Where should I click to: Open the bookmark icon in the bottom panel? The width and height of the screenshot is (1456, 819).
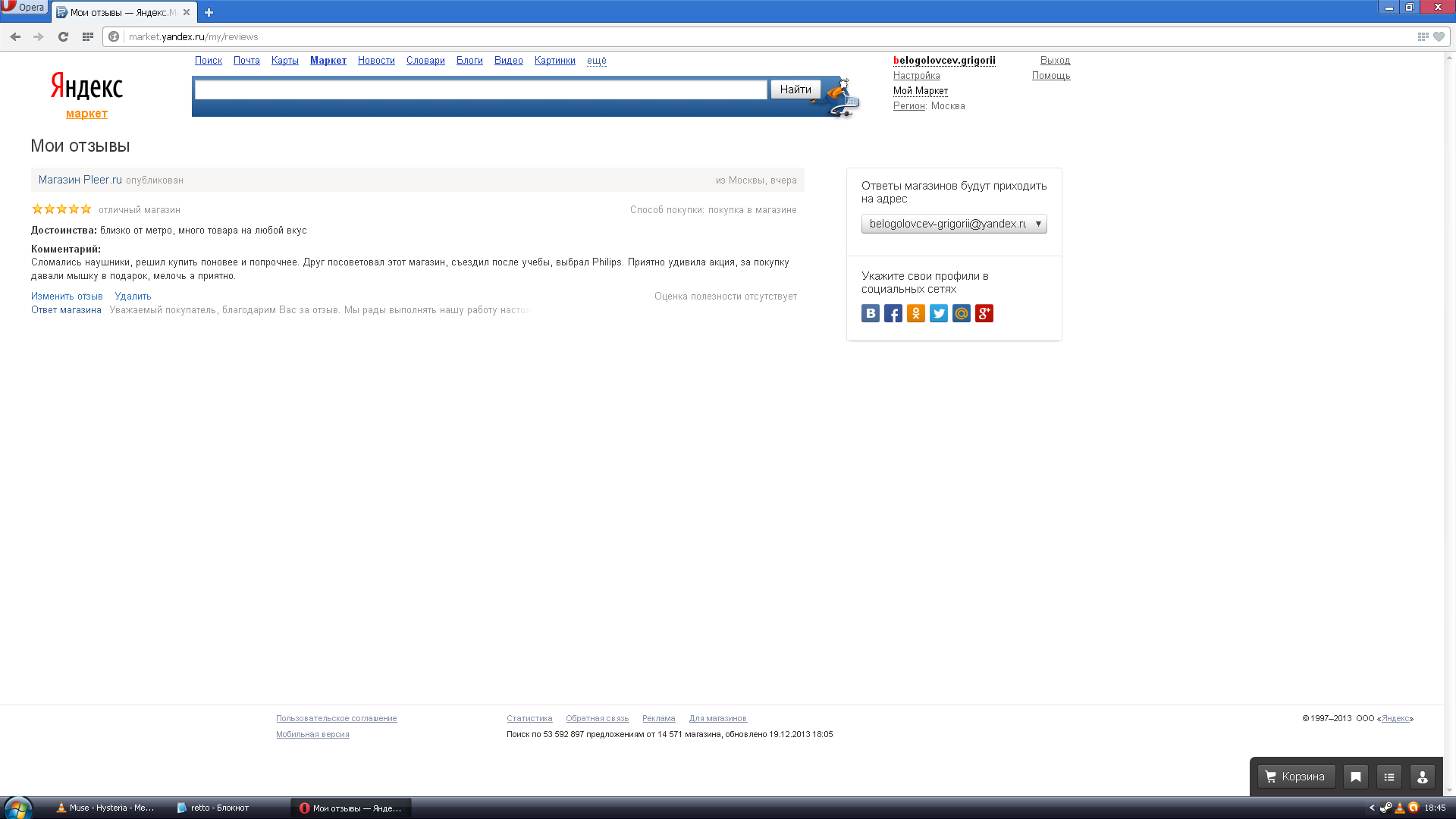(x=1355, y=777)
